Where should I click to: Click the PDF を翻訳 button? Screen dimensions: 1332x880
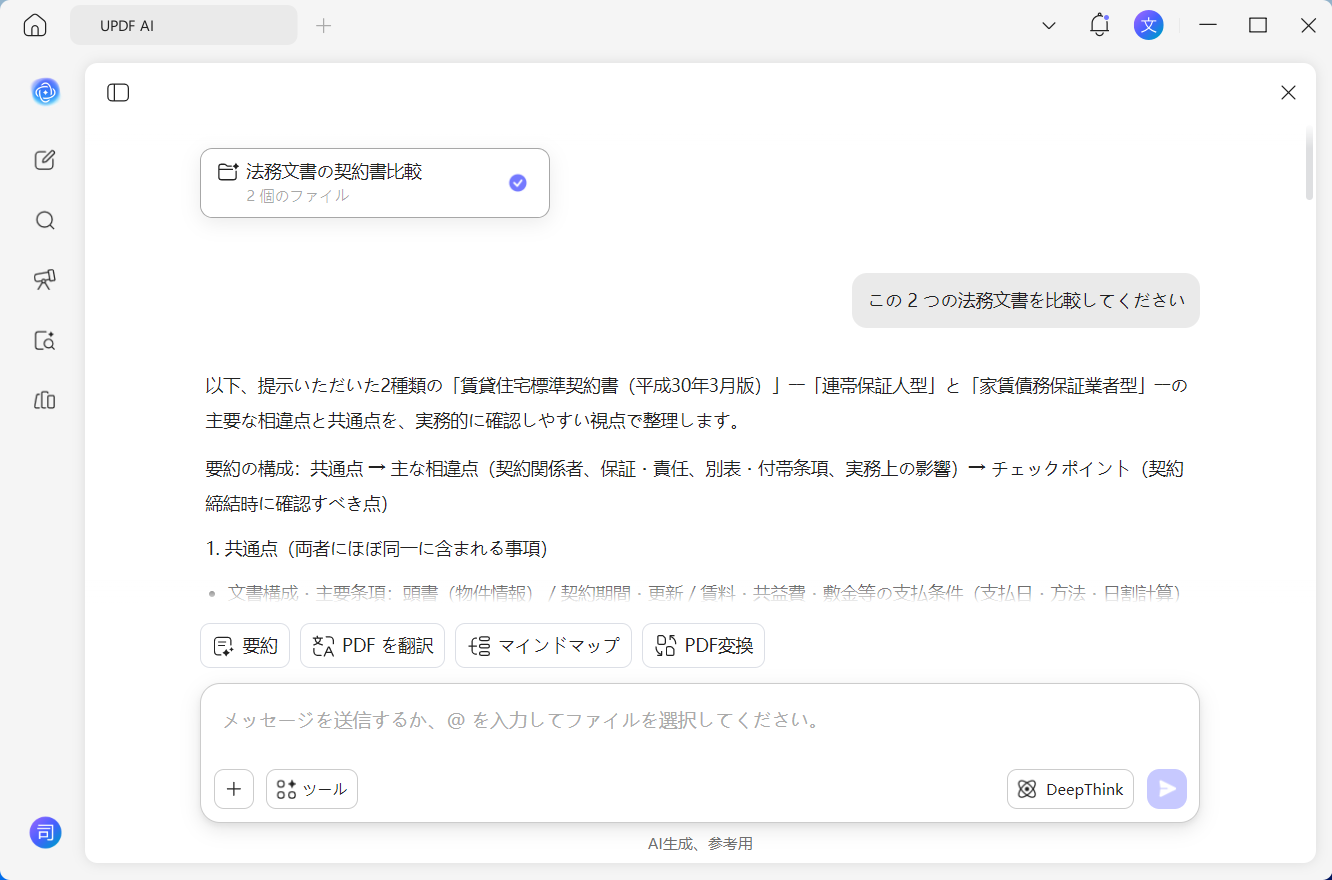(372, 646)
